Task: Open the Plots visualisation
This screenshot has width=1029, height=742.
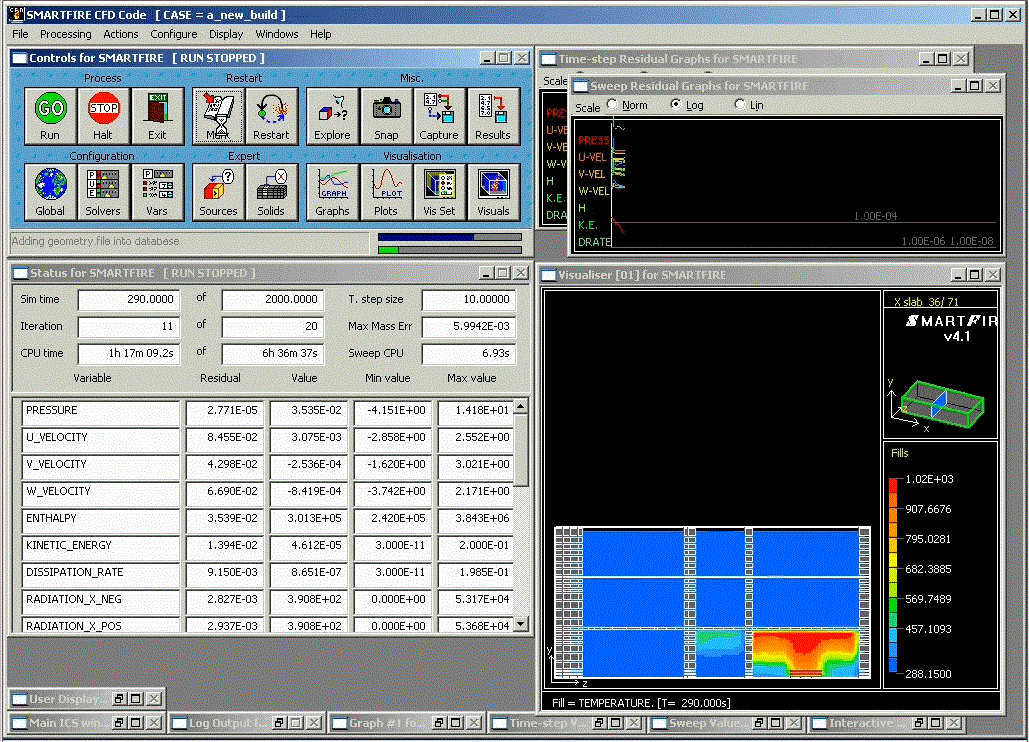Action: coord(386,192)
